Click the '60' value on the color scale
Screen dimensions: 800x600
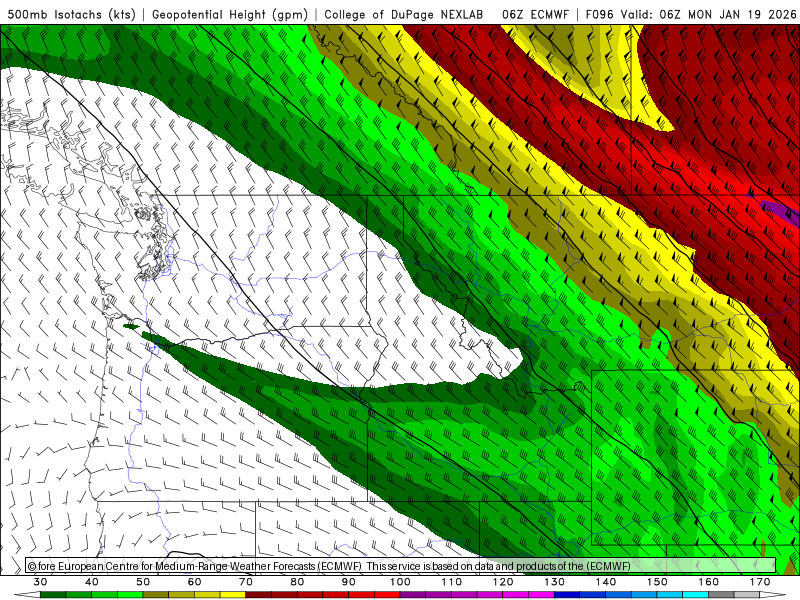click(194, 582)
